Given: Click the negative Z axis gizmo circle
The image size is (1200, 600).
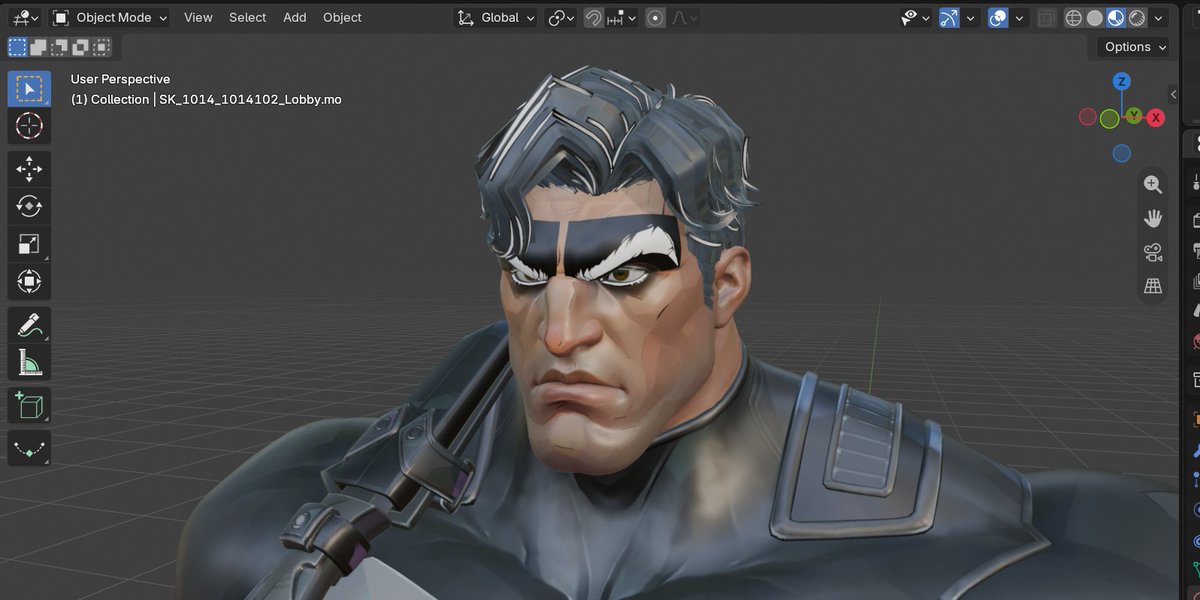Looking at the screenshot, I should coord(1122,153).
